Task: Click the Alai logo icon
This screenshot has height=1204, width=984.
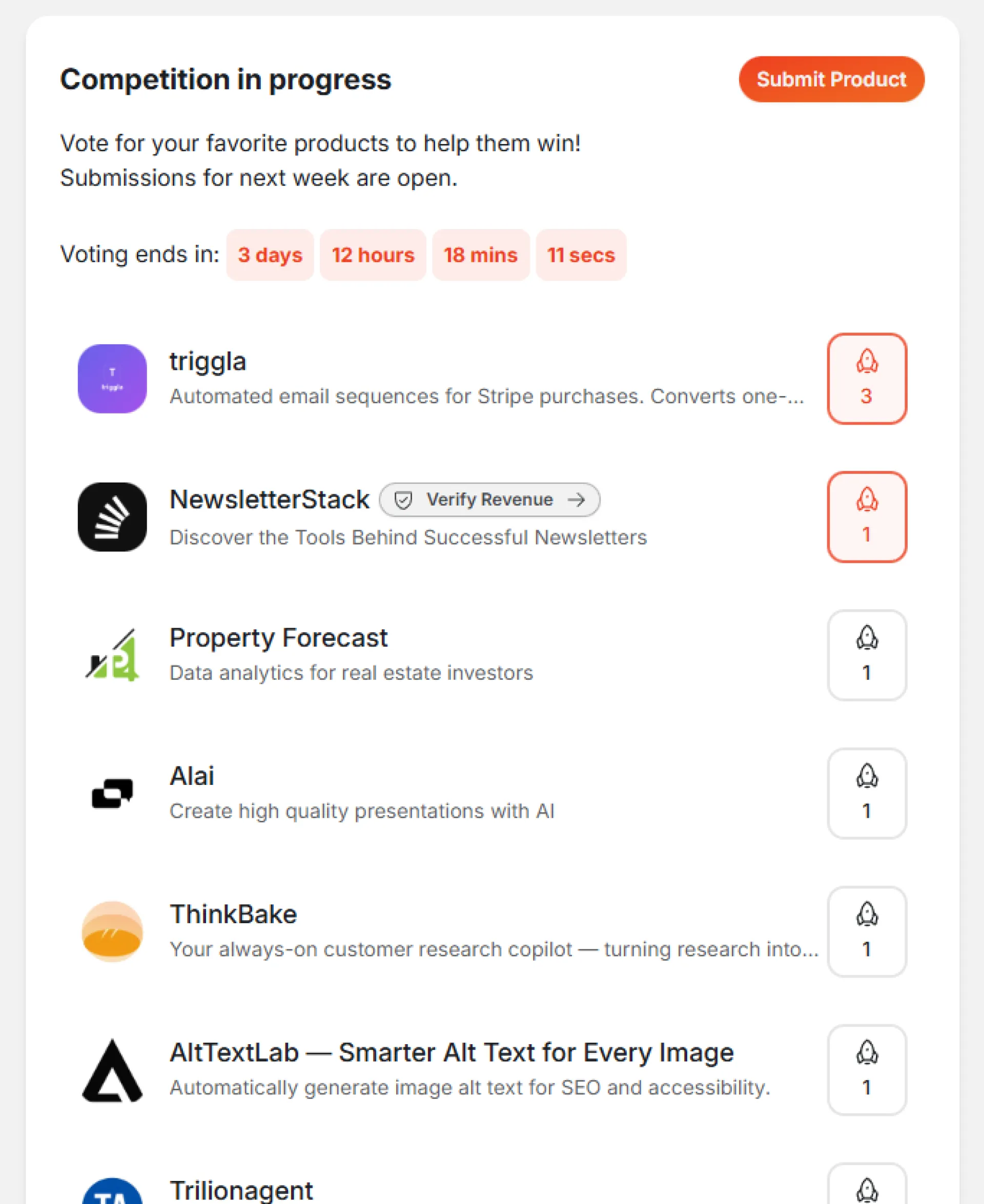Action: point(112,793)
